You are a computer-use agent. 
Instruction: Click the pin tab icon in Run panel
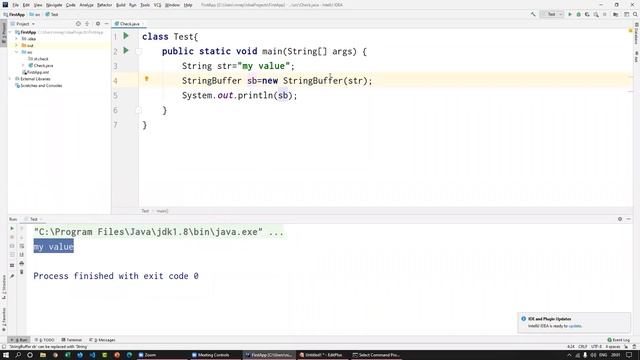pos(12,276)
